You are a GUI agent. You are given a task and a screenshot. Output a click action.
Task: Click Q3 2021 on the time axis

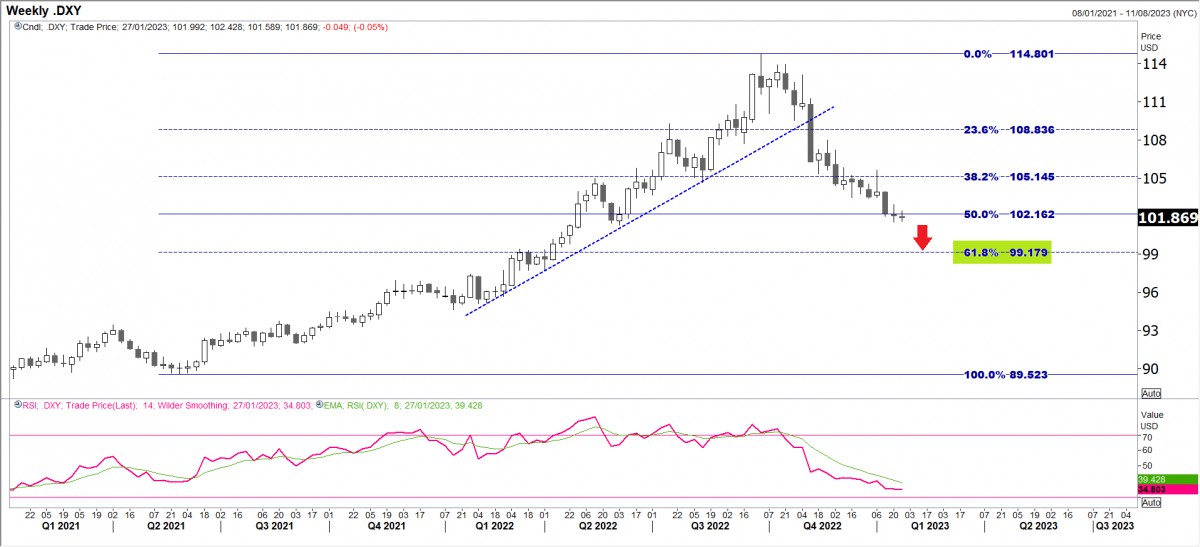pyautogui.click(x=274, y=525)
